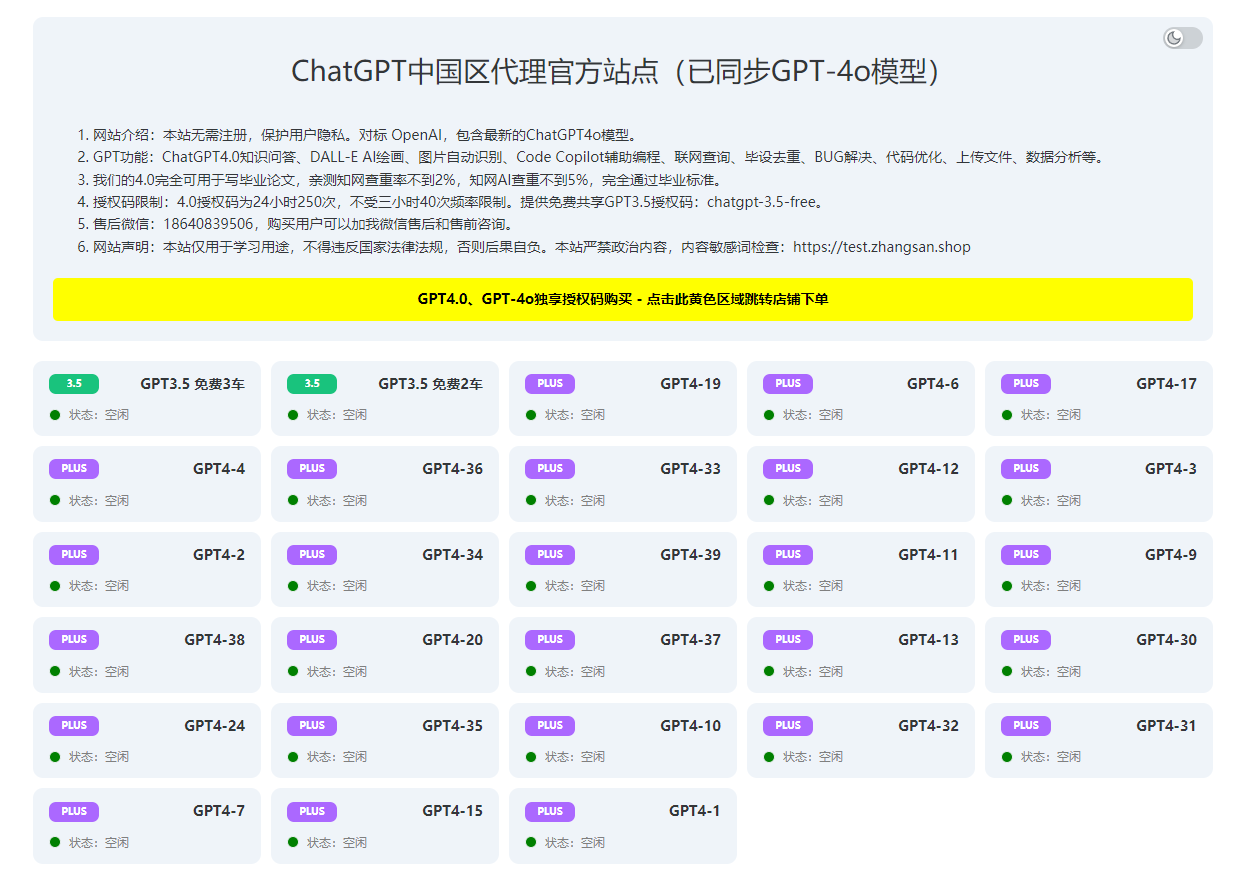1234x870 pixels.
Task: Click the PLUS badge on GPT4-12
Action: click(x=788, y=468)
